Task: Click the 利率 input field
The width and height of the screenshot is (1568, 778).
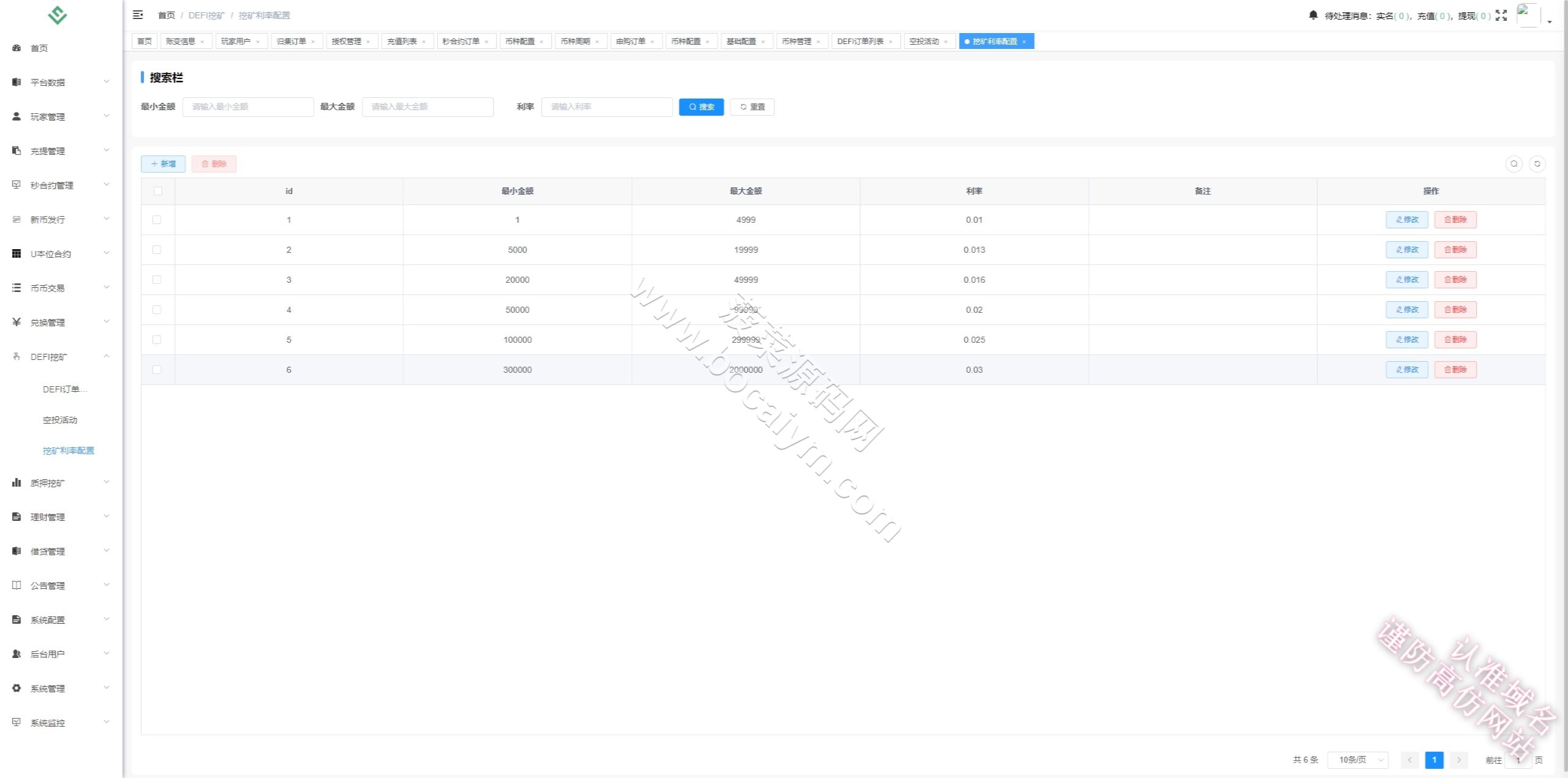Action: pos(607,107)
